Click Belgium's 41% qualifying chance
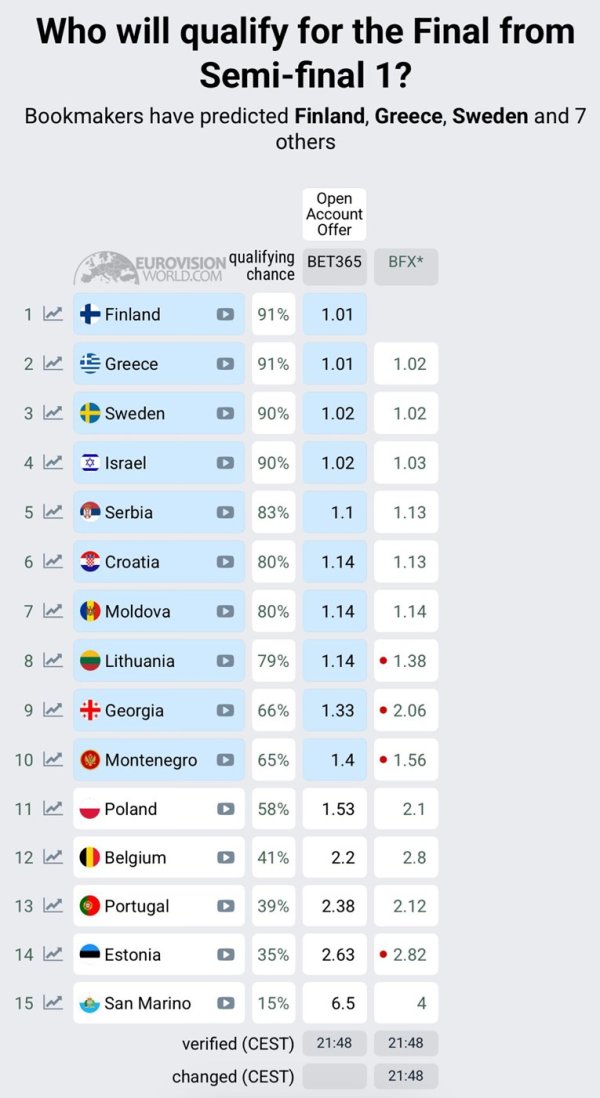The height and width of the screenshot is (1098, 600). [x=273, y=857]
